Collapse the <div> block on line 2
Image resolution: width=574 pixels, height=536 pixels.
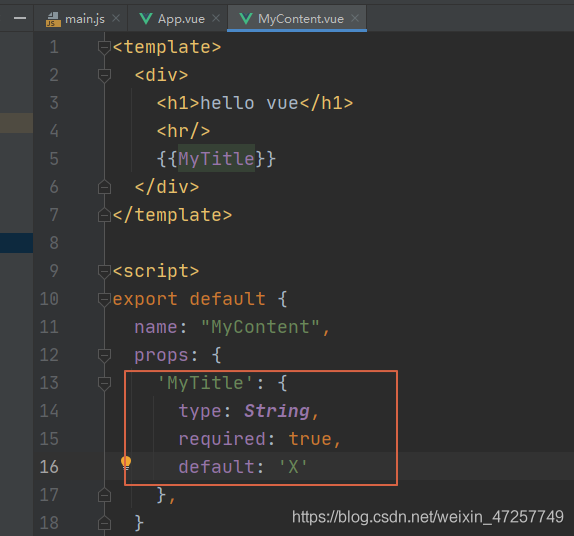click(x=104, y=75)
